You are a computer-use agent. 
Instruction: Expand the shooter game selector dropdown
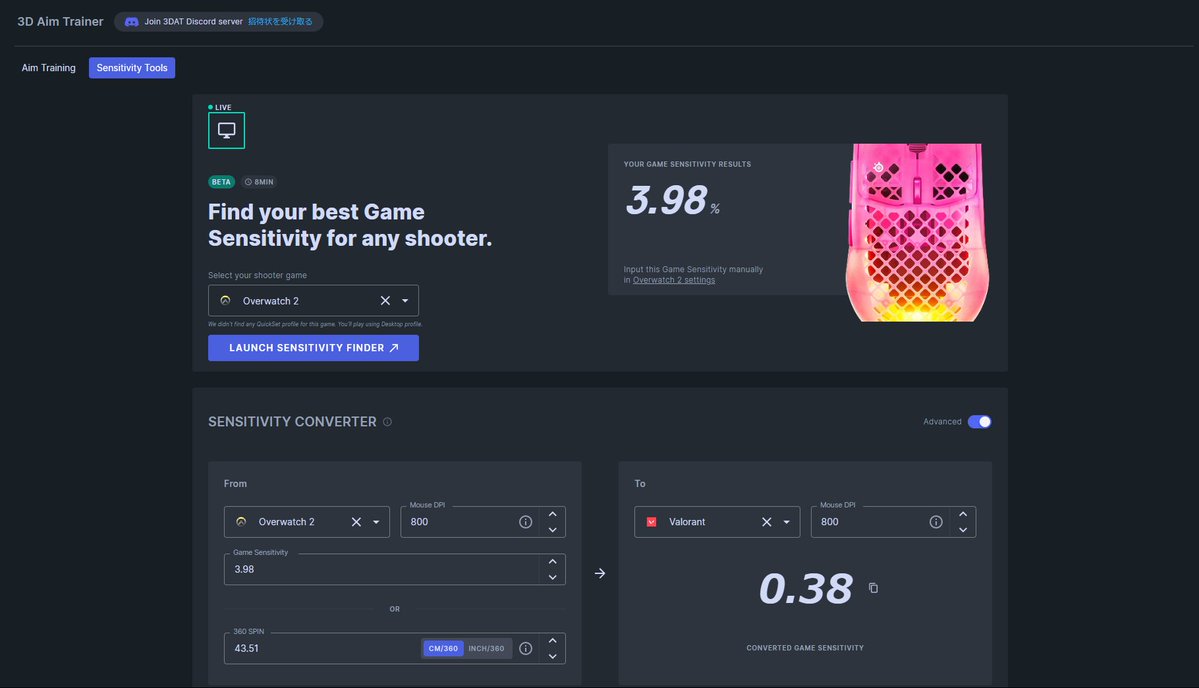(405, 300)
